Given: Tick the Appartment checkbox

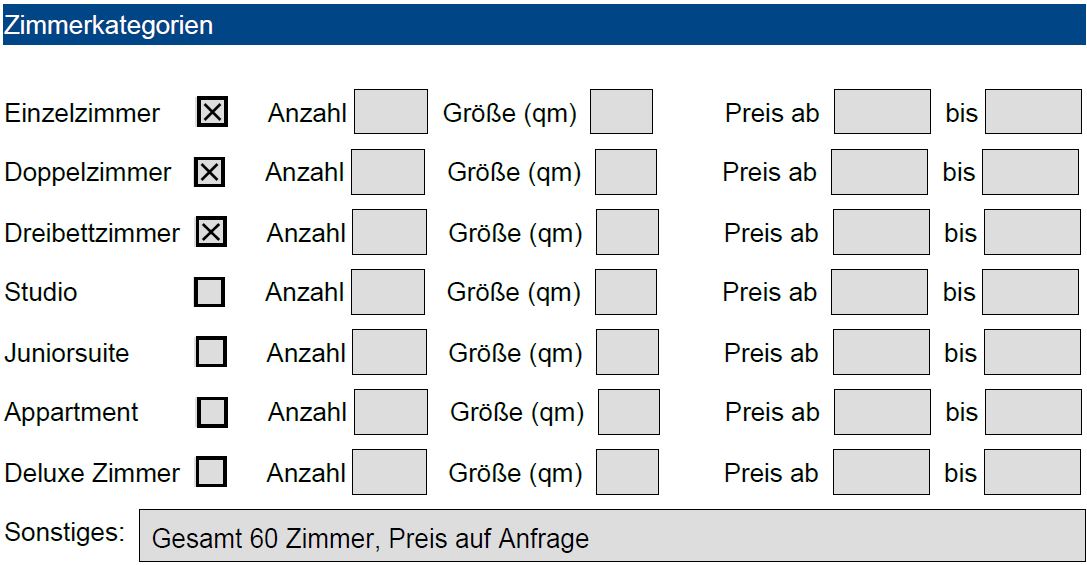Looking at the screenshot, I should [212, 412].
